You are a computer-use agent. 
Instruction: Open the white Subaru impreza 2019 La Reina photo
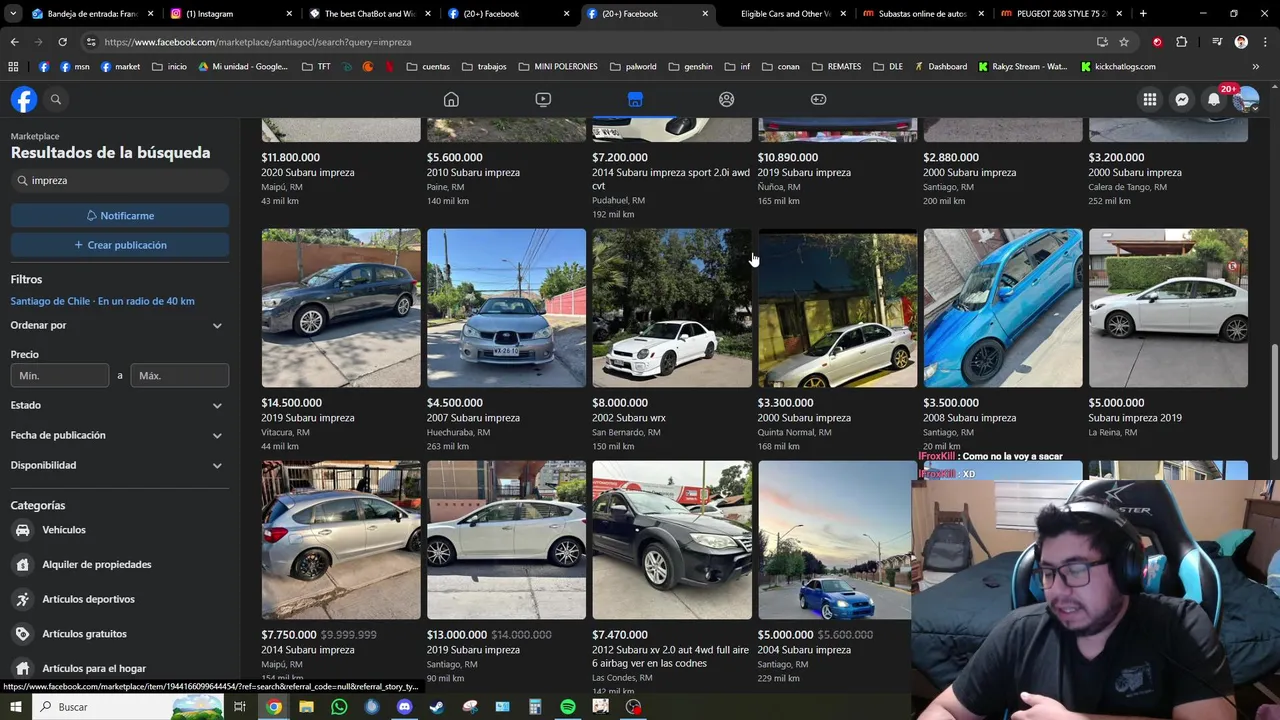(1168, 308)
